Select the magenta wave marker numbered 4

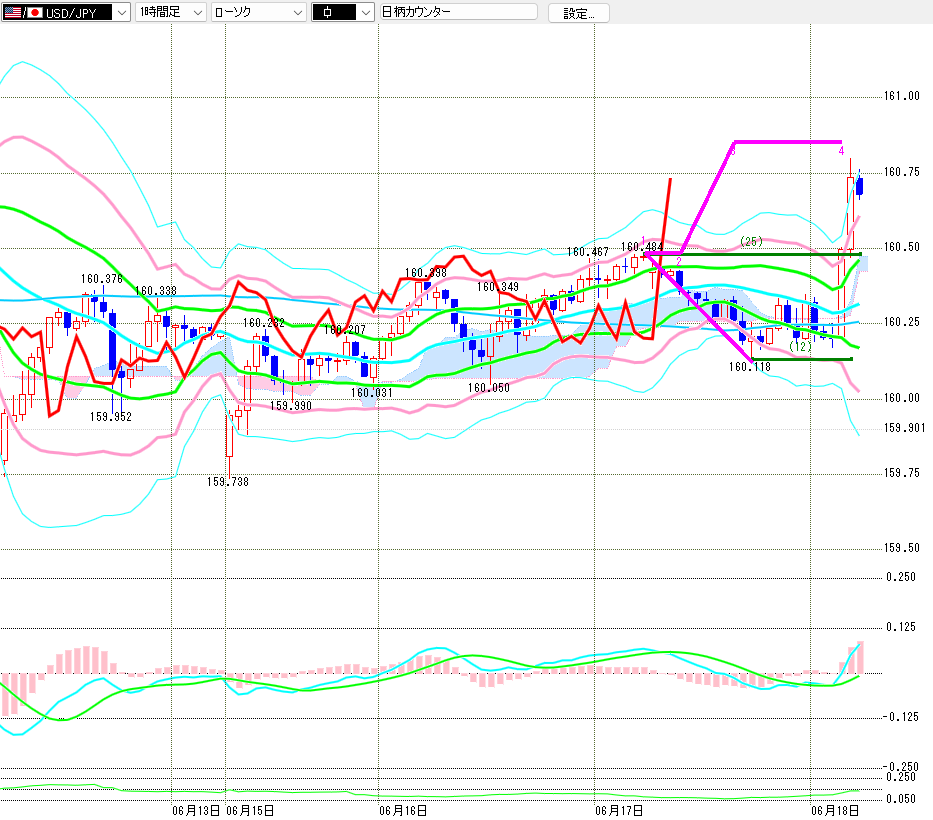point(841,151)
